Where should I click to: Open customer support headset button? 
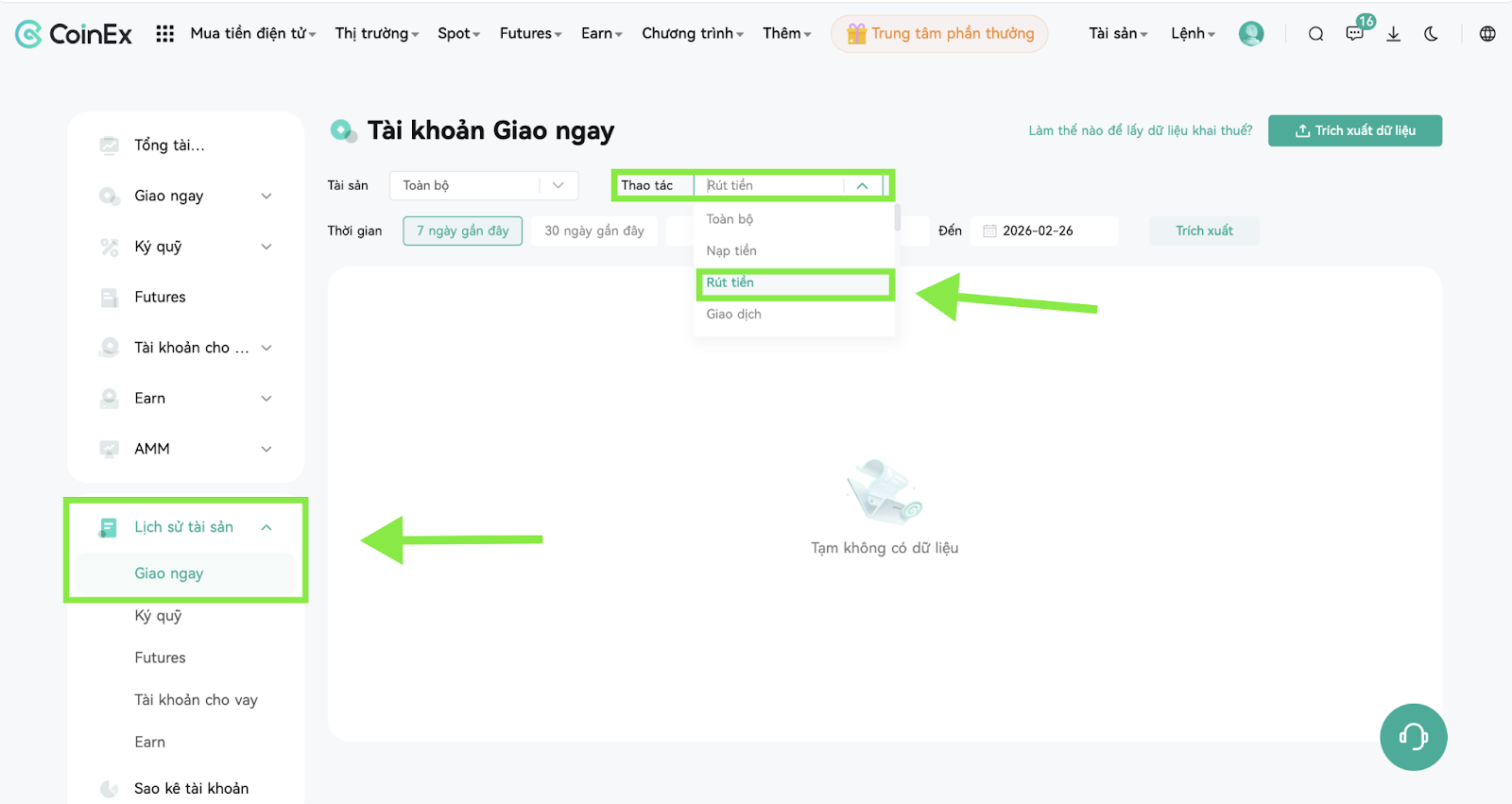point(1414,737)
